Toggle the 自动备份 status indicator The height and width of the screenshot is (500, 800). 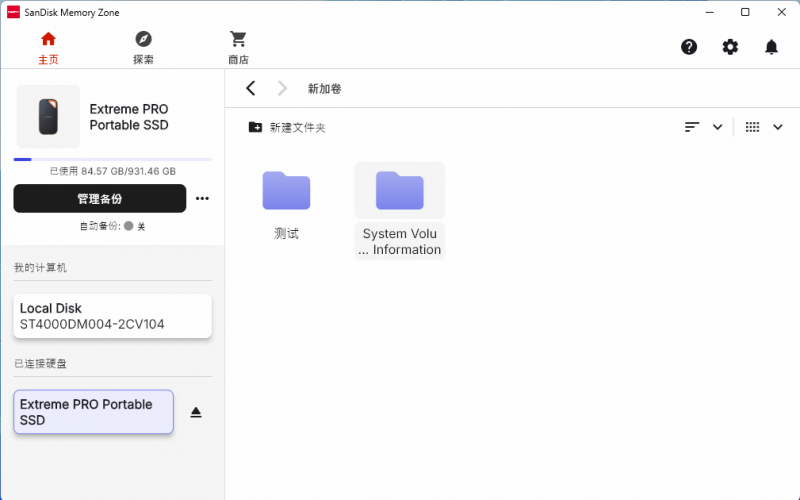(129, 226)
